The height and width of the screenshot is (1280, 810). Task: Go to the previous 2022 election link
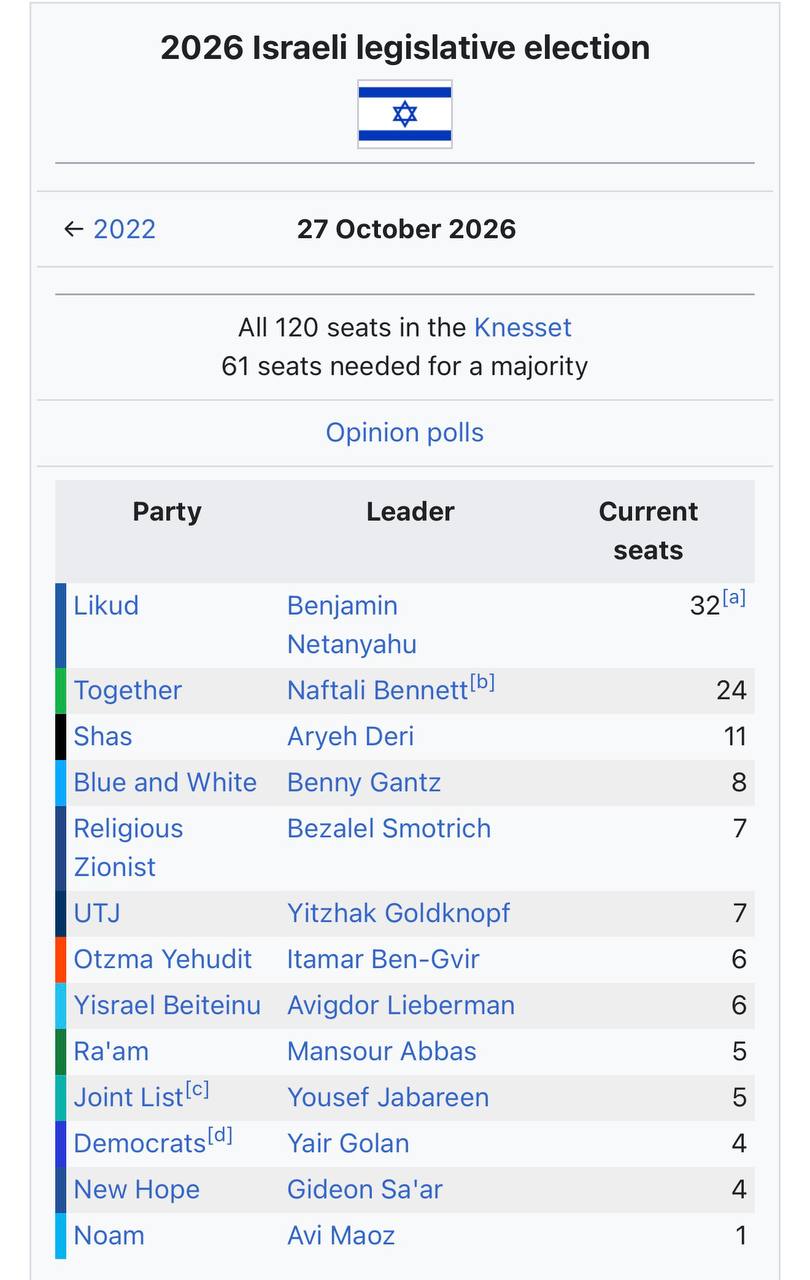pyautogui.click(x=124, y=229)
